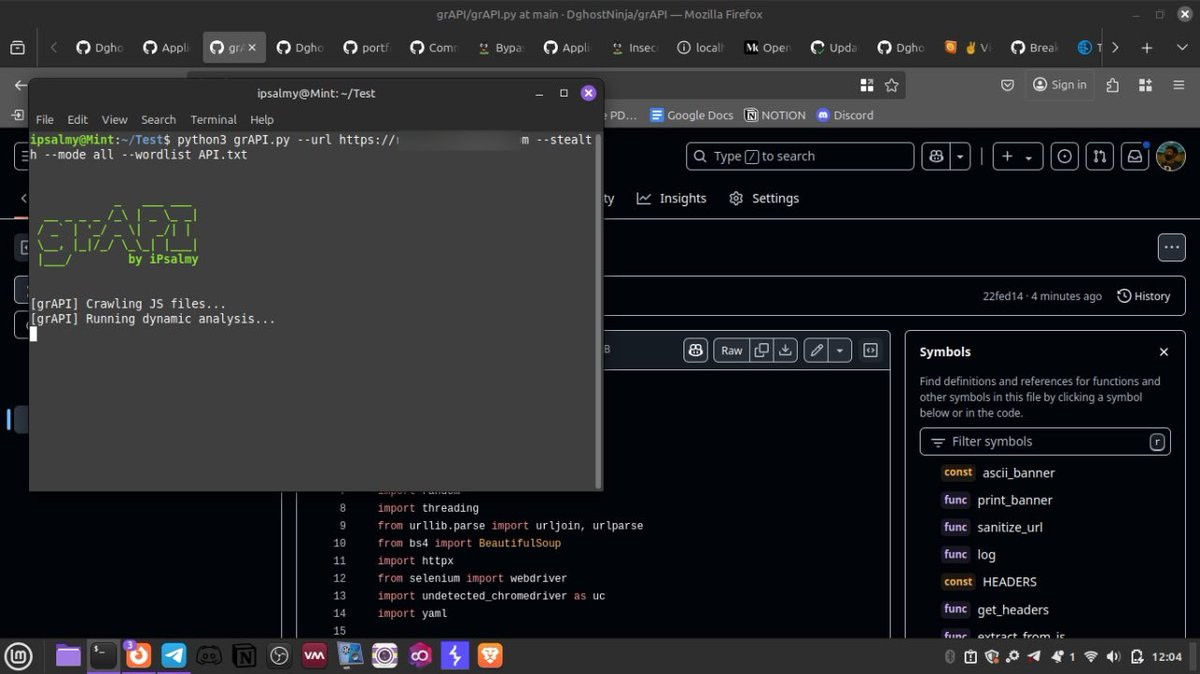The height and width of the screenshot is (674, 1200).
Task: Open the terminal View menu
Action: click(x=115, y=119)
